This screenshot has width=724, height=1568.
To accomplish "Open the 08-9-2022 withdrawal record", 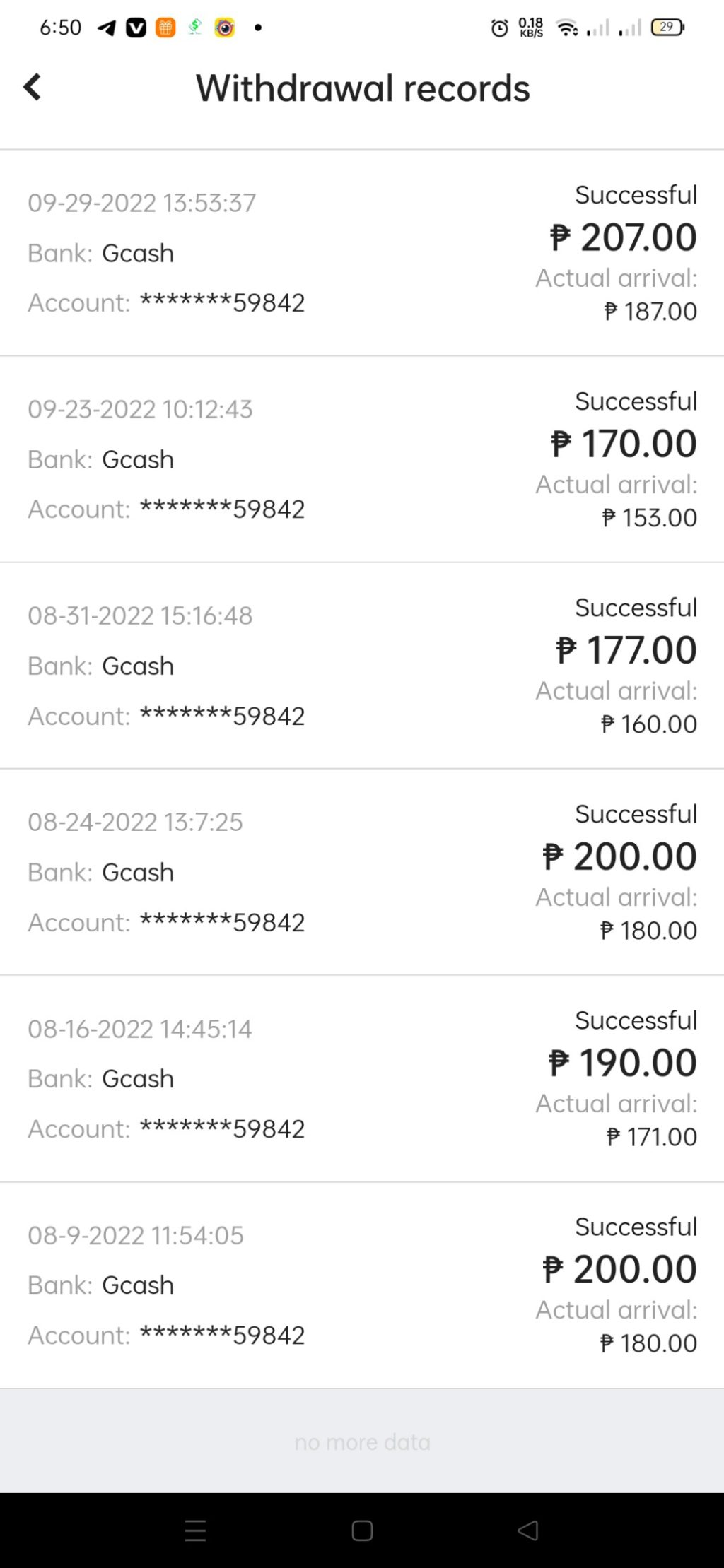I will tap(362, 1285).
